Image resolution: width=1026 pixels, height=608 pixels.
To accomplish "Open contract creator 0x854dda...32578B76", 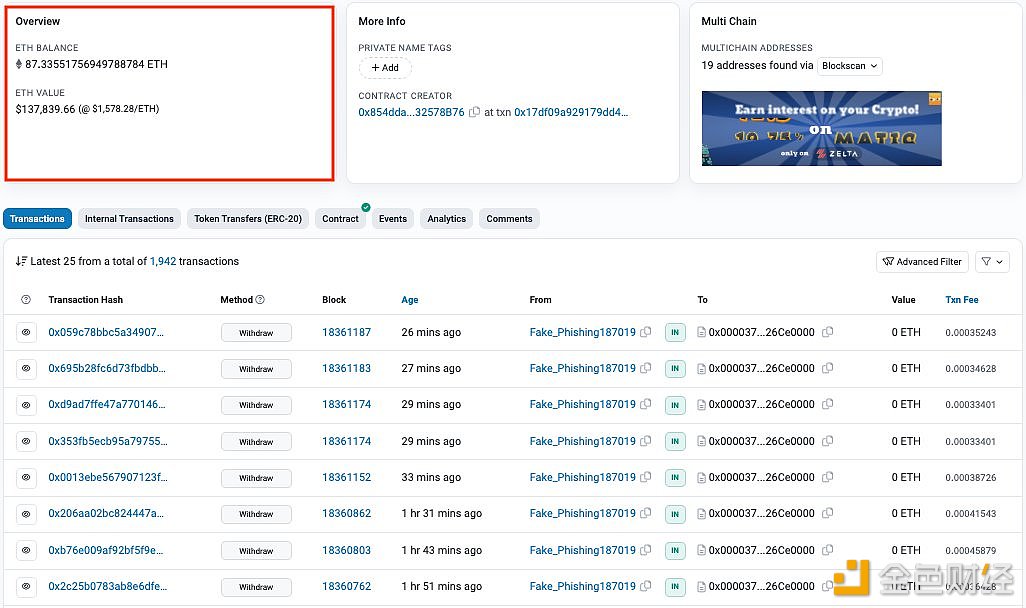I will tap(411, 113).
